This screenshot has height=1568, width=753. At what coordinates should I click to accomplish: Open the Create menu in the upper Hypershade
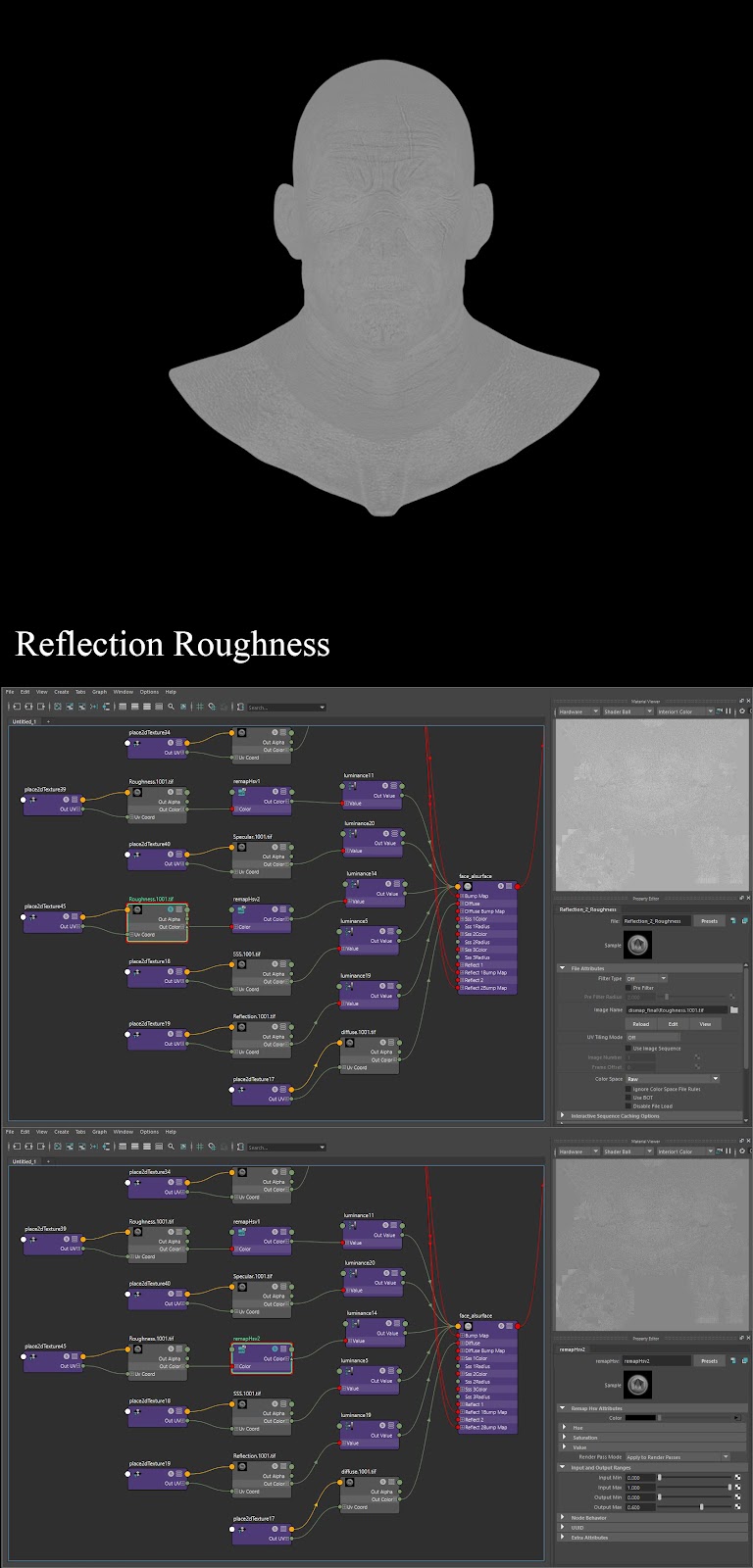click(x=61, y=692)
